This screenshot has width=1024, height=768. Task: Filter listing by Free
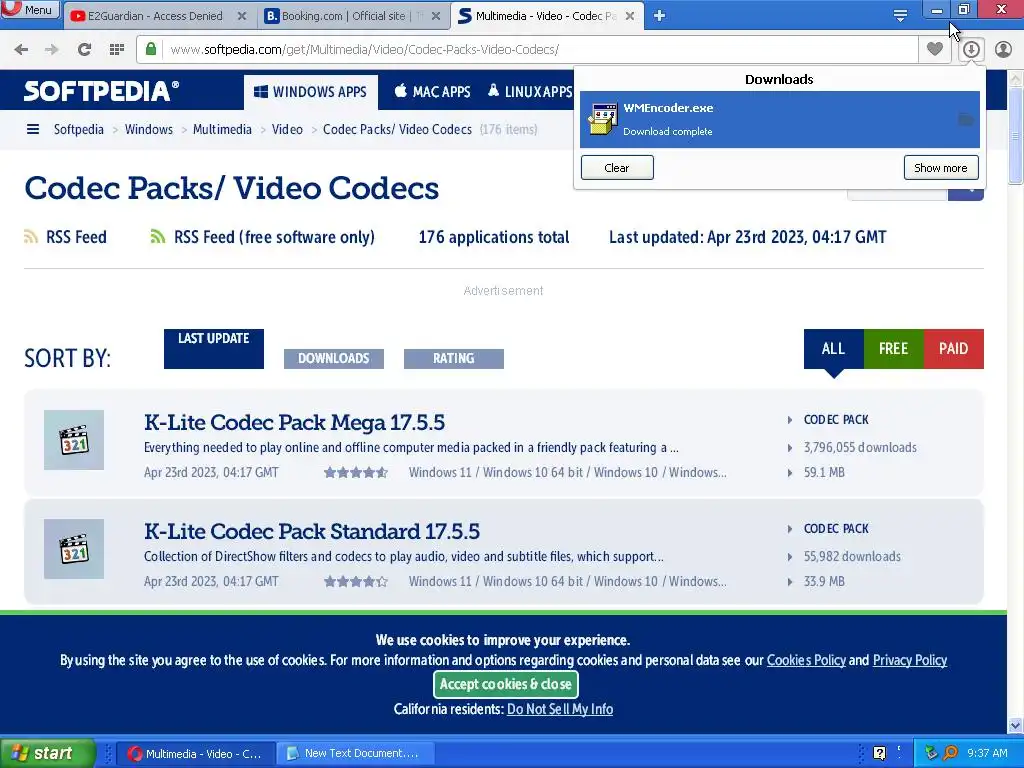pyautogui.click(x=893, y=349)
